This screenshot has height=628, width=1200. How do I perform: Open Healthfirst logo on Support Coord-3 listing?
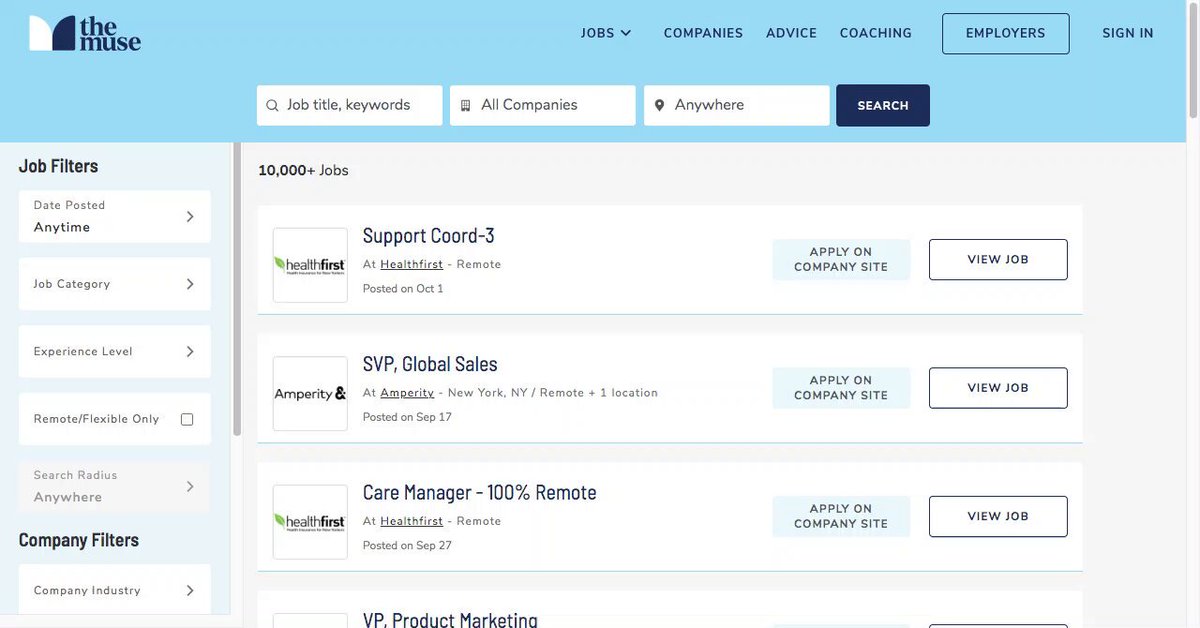[310, 265]
